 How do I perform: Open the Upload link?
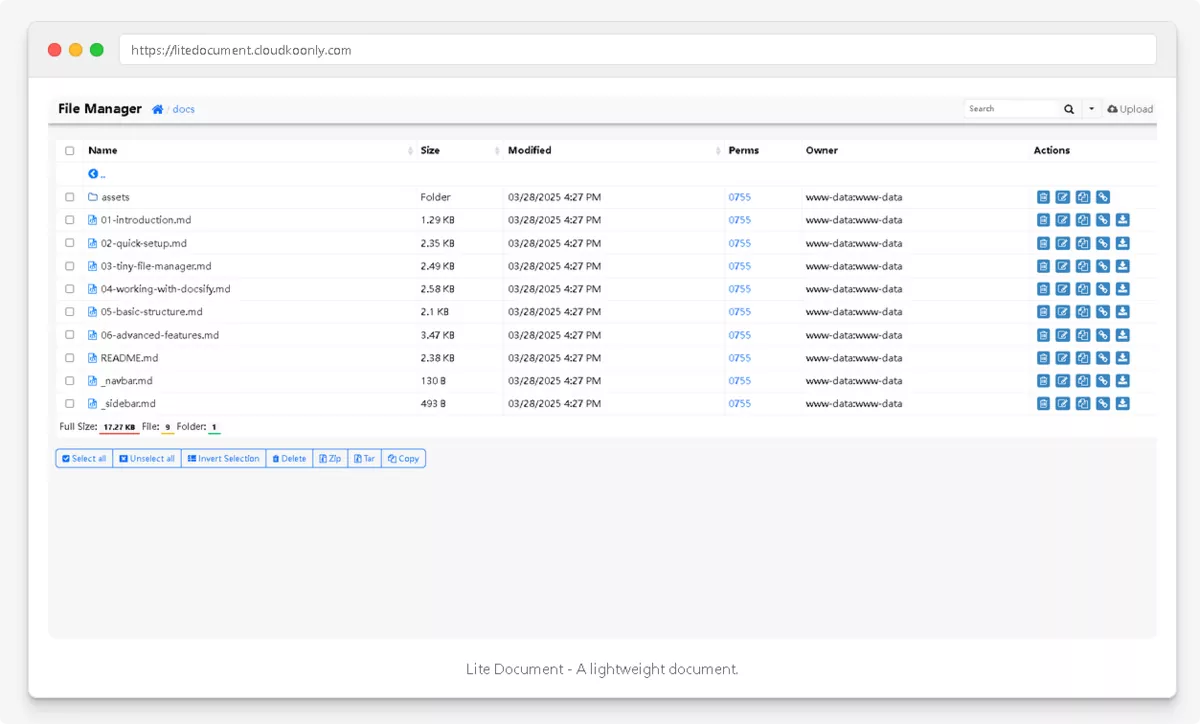[1130, 109]
